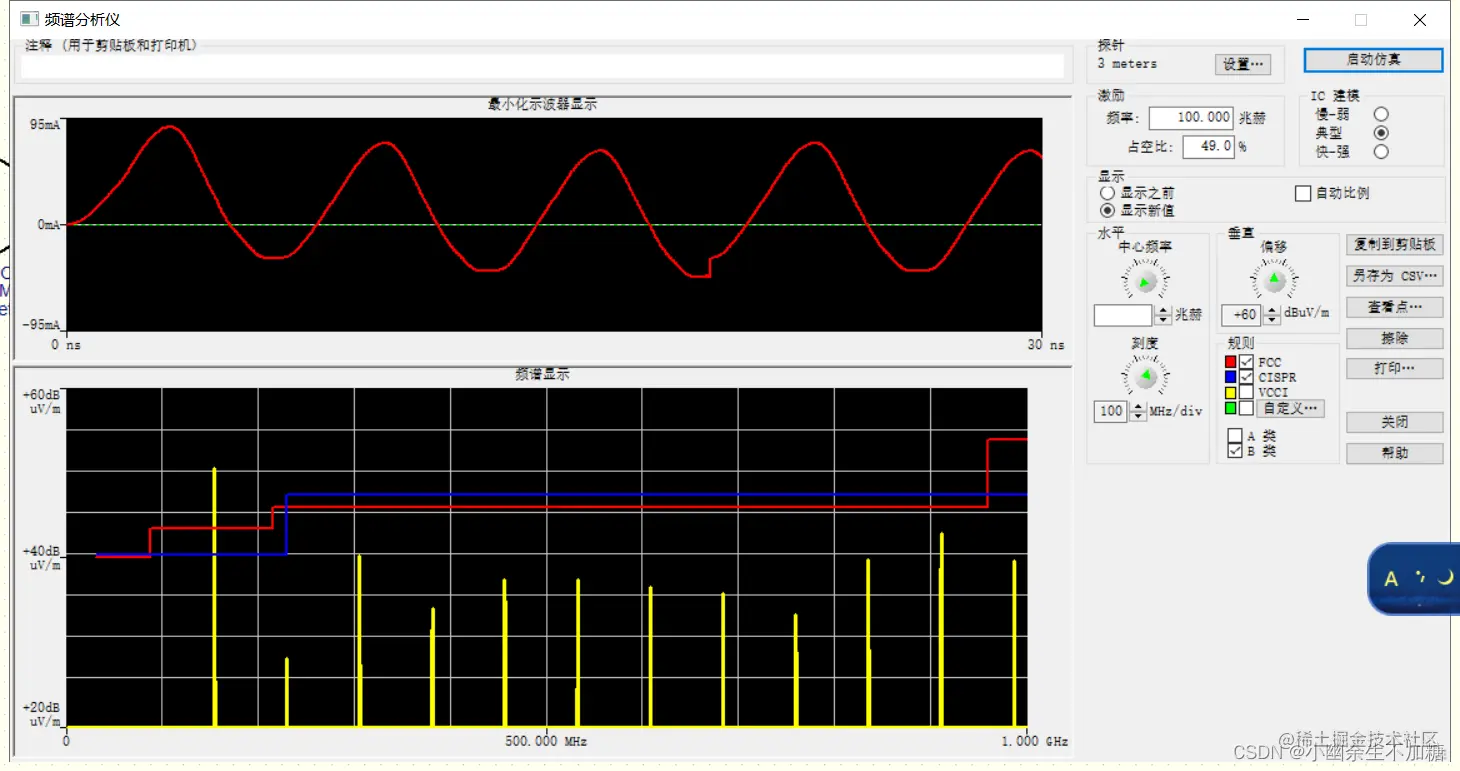Click the '1.000 GHz' axis label
Image resolution: width=1460 pixels, height=771 pixels.
click(x=1034, y=741)
